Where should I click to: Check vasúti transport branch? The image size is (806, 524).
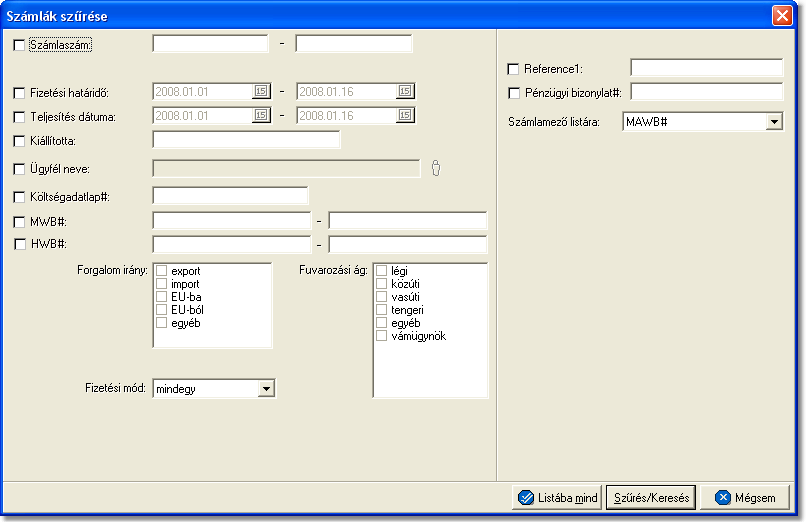381,296
